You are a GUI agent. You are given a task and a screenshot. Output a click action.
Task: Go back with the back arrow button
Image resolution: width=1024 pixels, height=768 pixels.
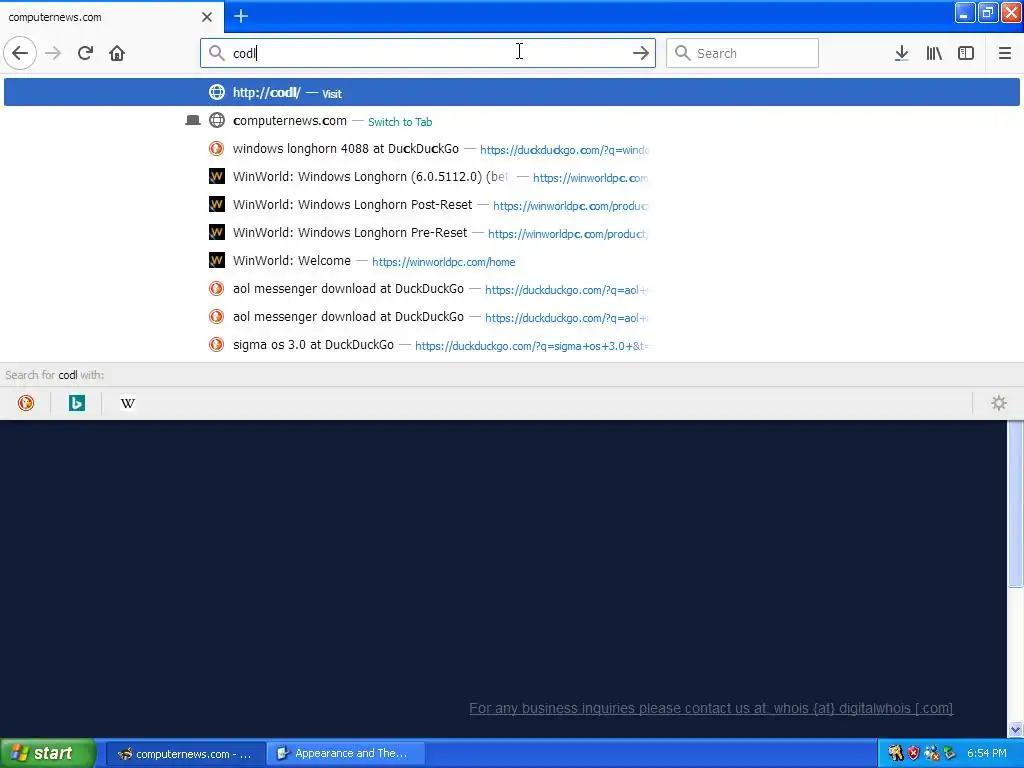pyautogui.click(x=20, y=53)
